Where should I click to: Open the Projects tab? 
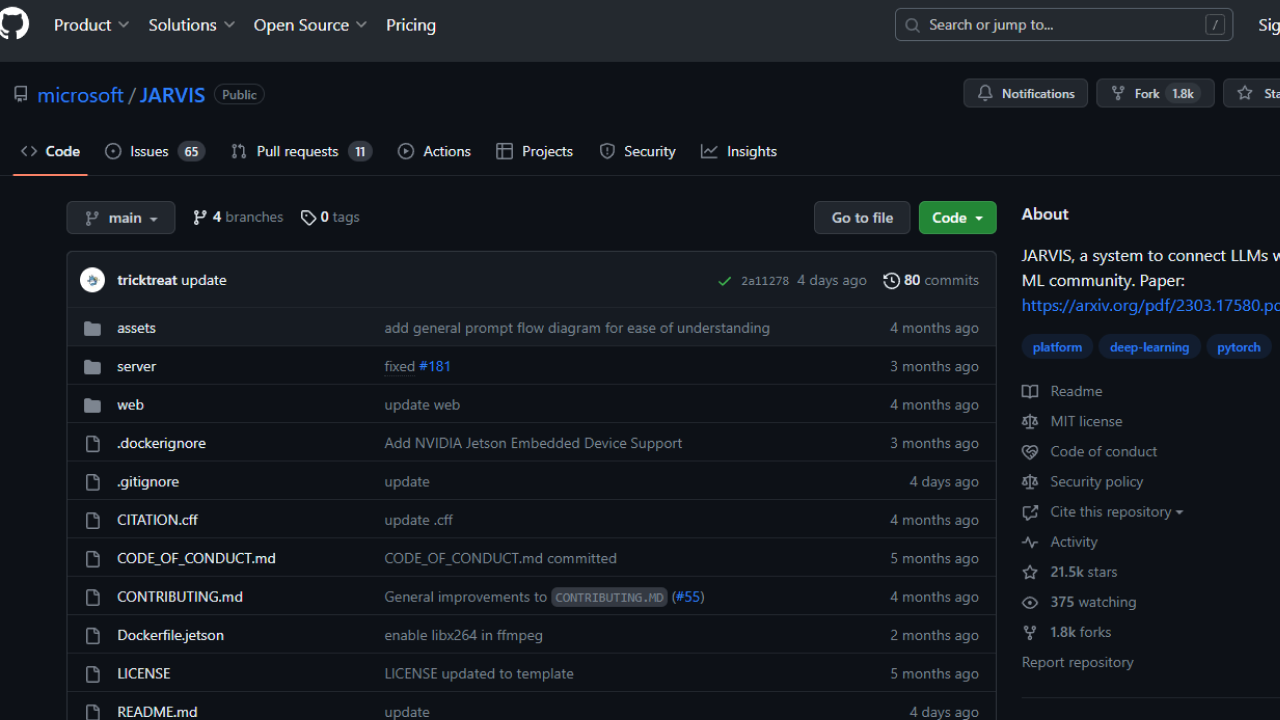click(535, 151)
